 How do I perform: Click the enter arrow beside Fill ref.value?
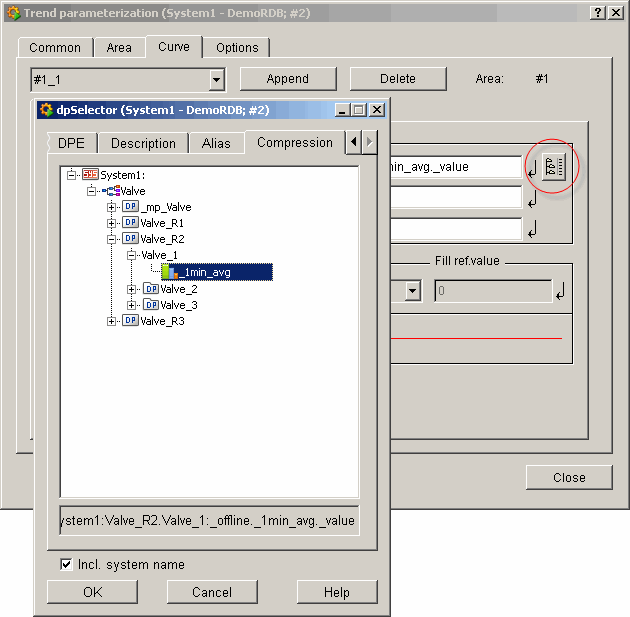pyautogui.click(x=560, y=291)
